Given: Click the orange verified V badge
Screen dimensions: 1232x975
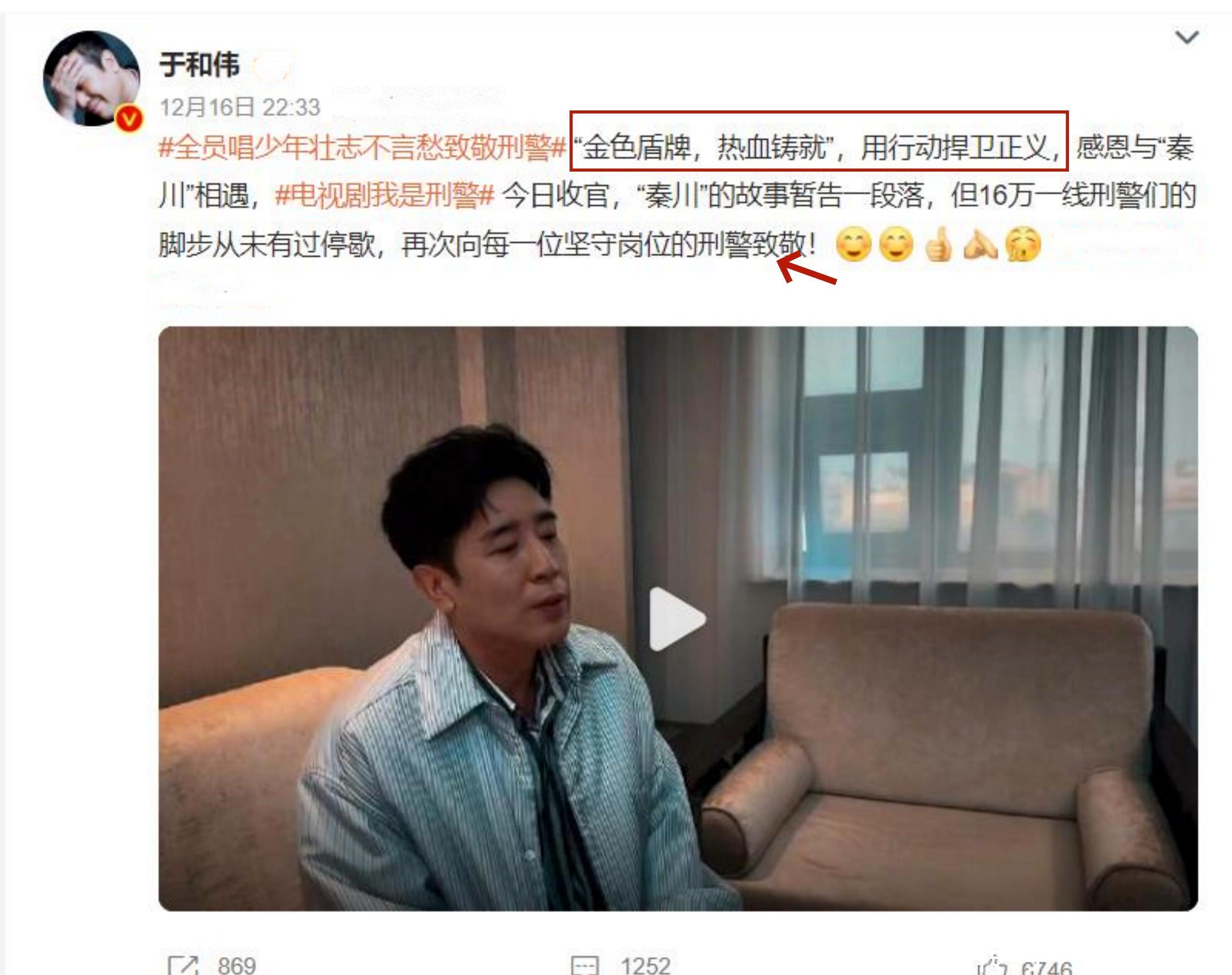Looking at the screenshot, I should coord(129,119).
